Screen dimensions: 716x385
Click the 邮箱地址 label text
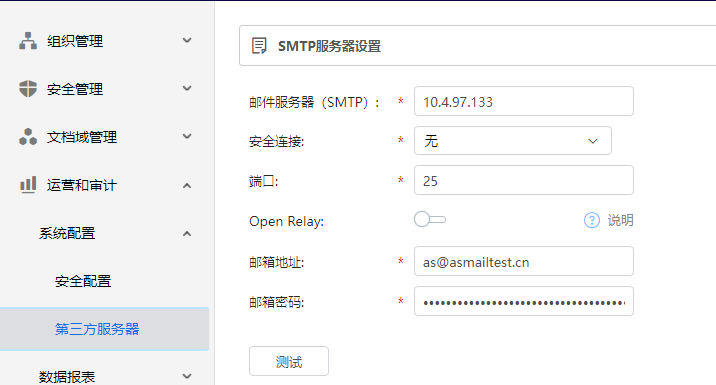[x=276, y=262]
